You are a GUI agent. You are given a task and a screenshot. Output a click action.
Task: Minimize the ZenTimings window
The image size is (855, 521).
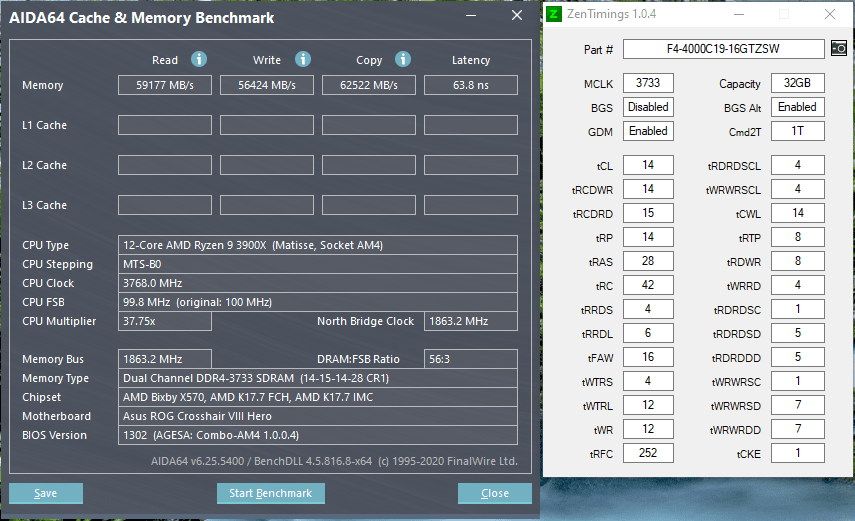739,14
